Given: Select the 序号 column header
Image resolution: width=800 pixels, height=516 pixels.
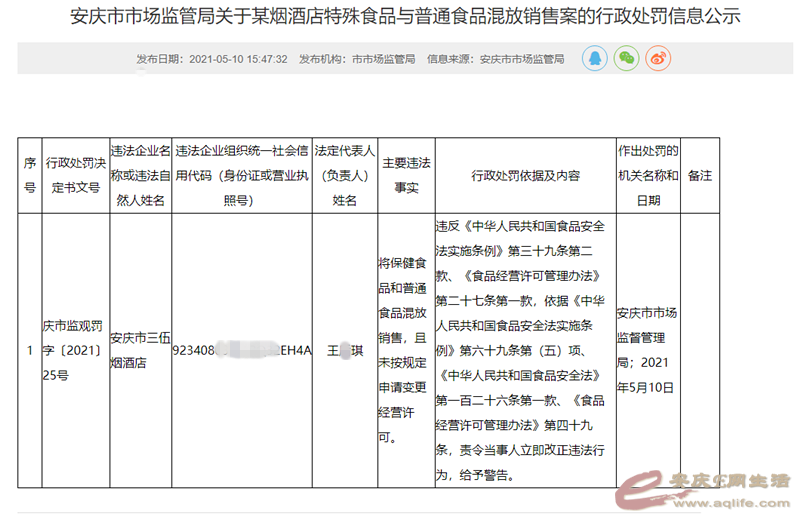Looking at the screenshot, I should click(29, 175).
